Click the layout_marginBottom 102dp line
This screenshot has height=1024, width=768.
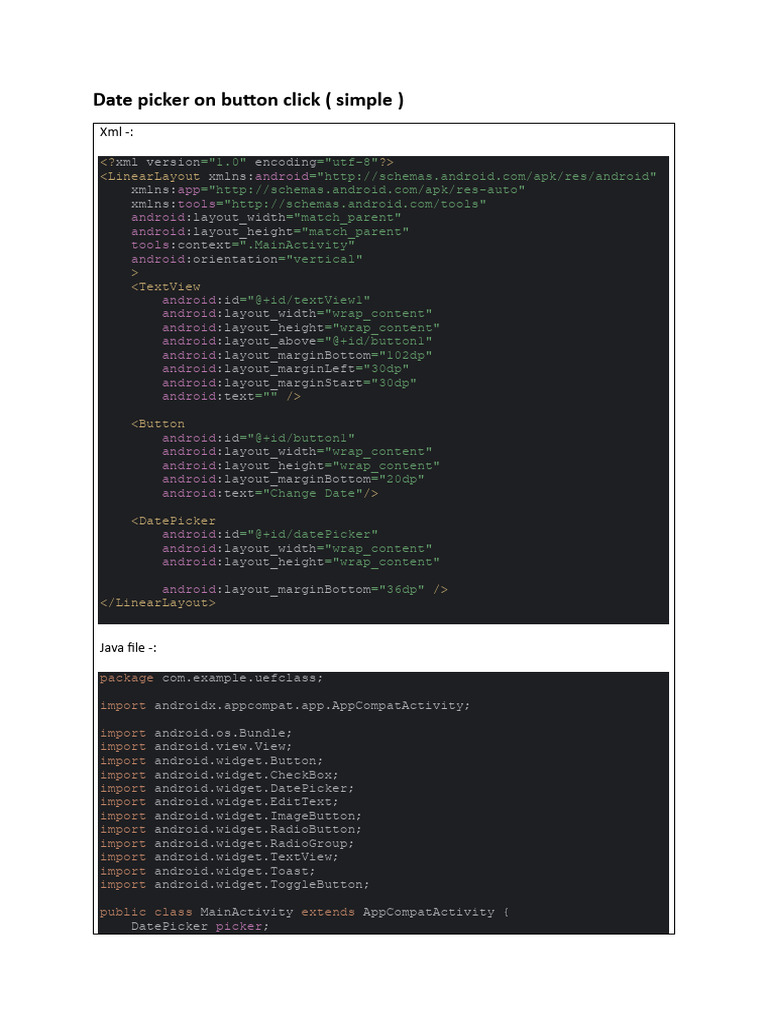[297, 355]
